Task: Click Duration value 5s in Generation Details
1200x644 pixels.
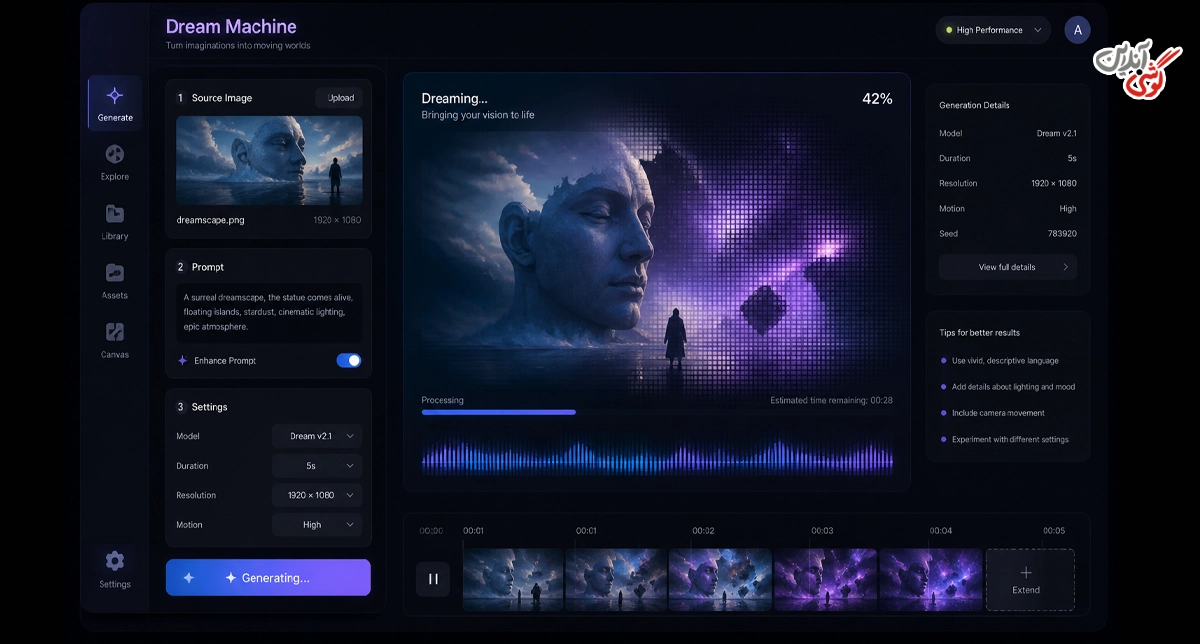Action: (1072, 158)
